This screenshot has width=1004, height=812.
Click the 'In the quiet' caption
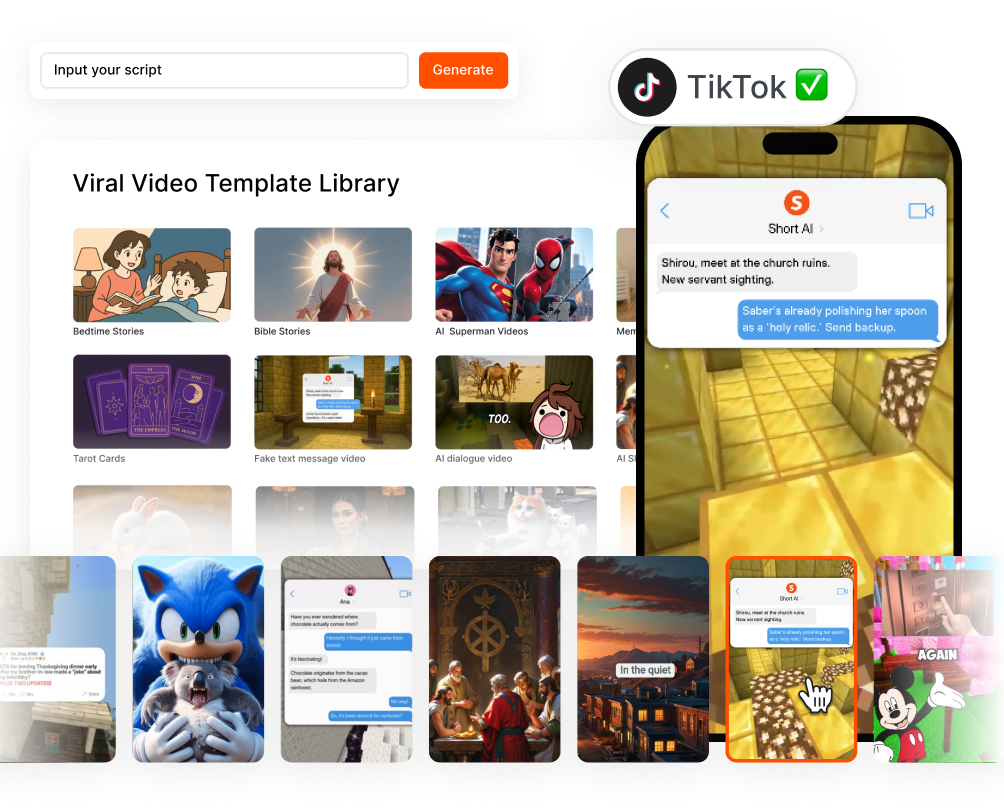pos(645,670)
